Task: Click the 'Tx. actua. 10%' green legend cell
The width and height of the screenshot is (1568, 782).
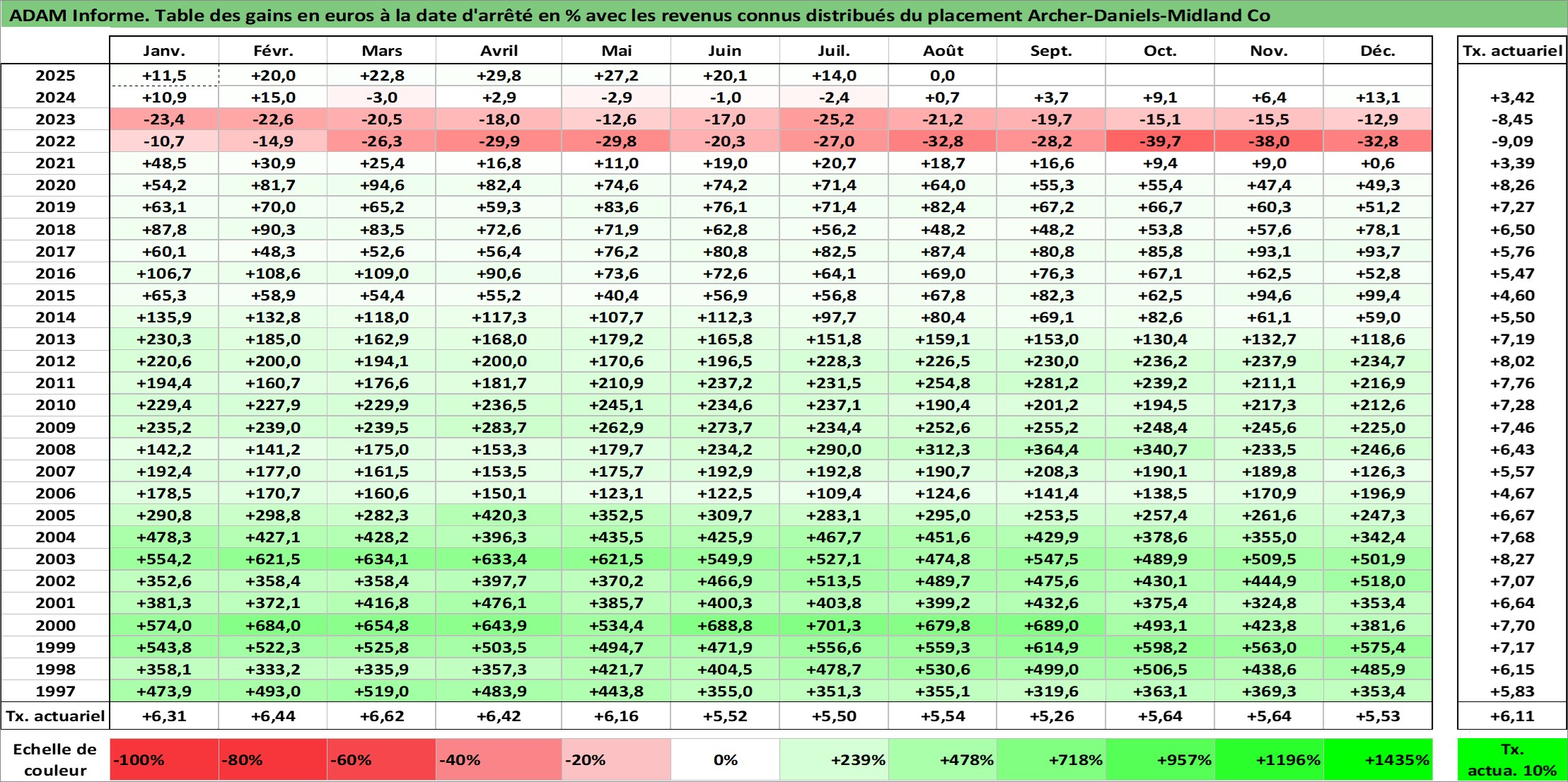Action: click(1512, 760)
